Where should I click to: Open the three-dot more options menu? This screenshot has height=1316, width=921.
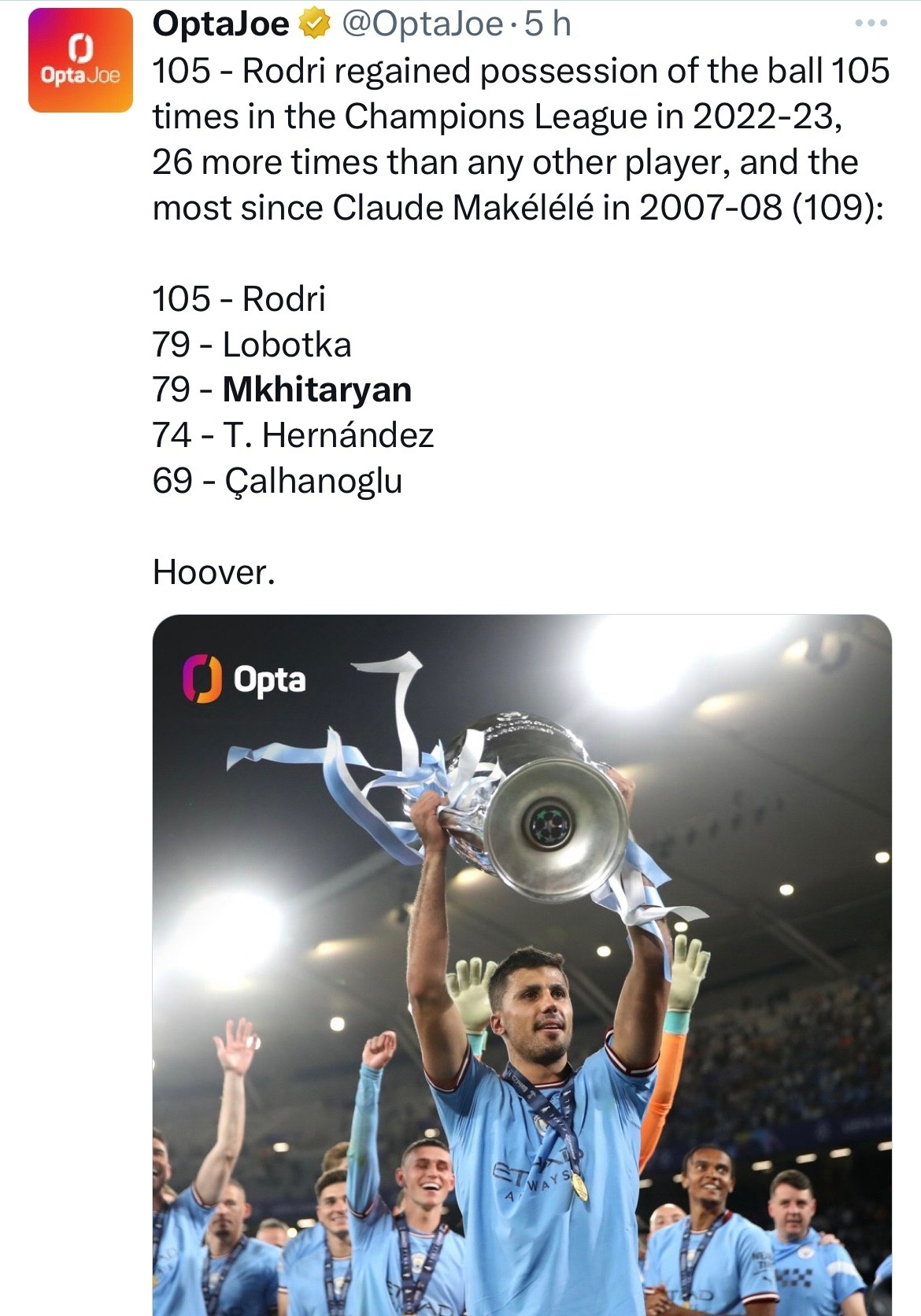coord(871,24)
